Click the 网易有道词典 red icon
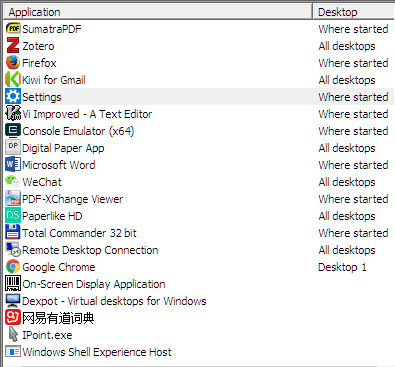395x367 pixels. tap(13, 318)
